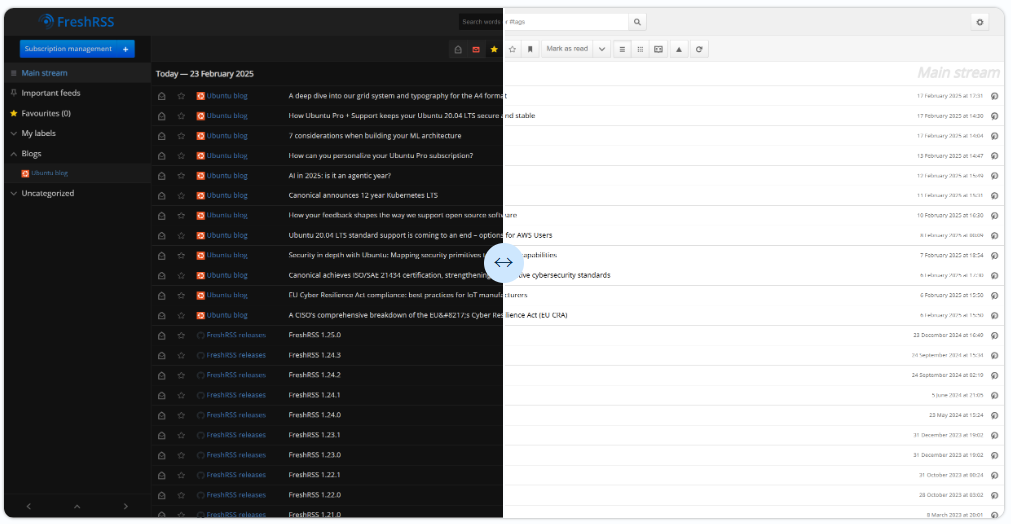The height and width of the screenshot is (524, 1011).
Task: Go to previous article arrow in sidebar footer
Action: coord(28,507)
